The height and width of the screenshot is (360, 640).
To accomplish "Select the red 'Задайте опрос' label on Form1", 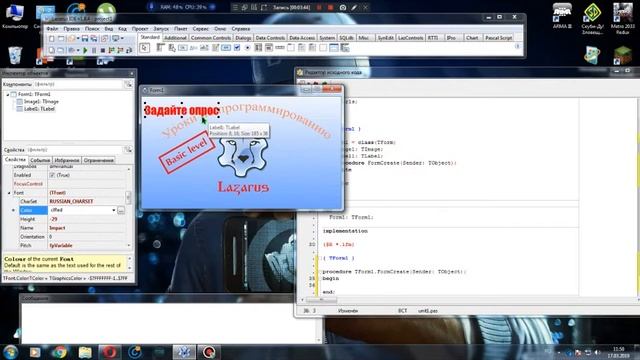I will coord(182,110).
